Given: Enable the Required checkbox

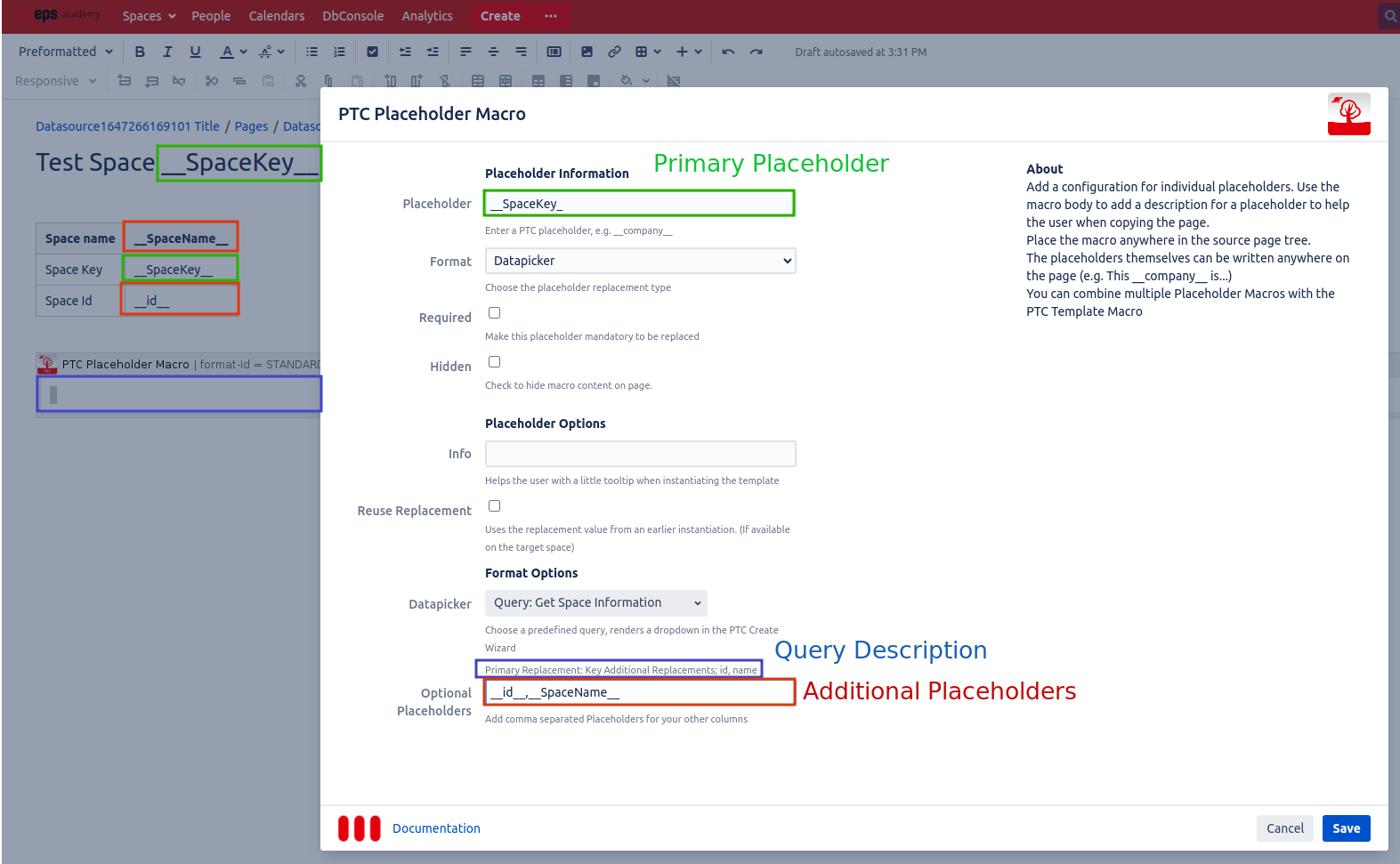Looking at the screenshot, I should [495, 313].
